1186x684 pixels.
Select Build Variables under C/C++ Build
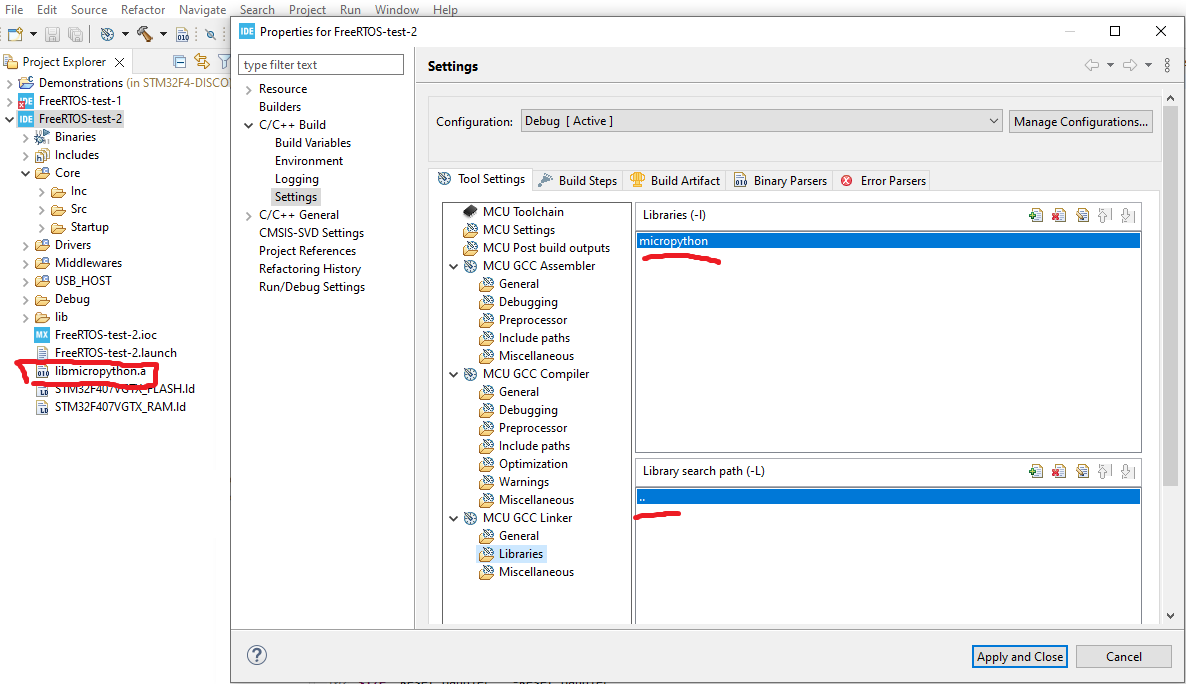(312, 143)
